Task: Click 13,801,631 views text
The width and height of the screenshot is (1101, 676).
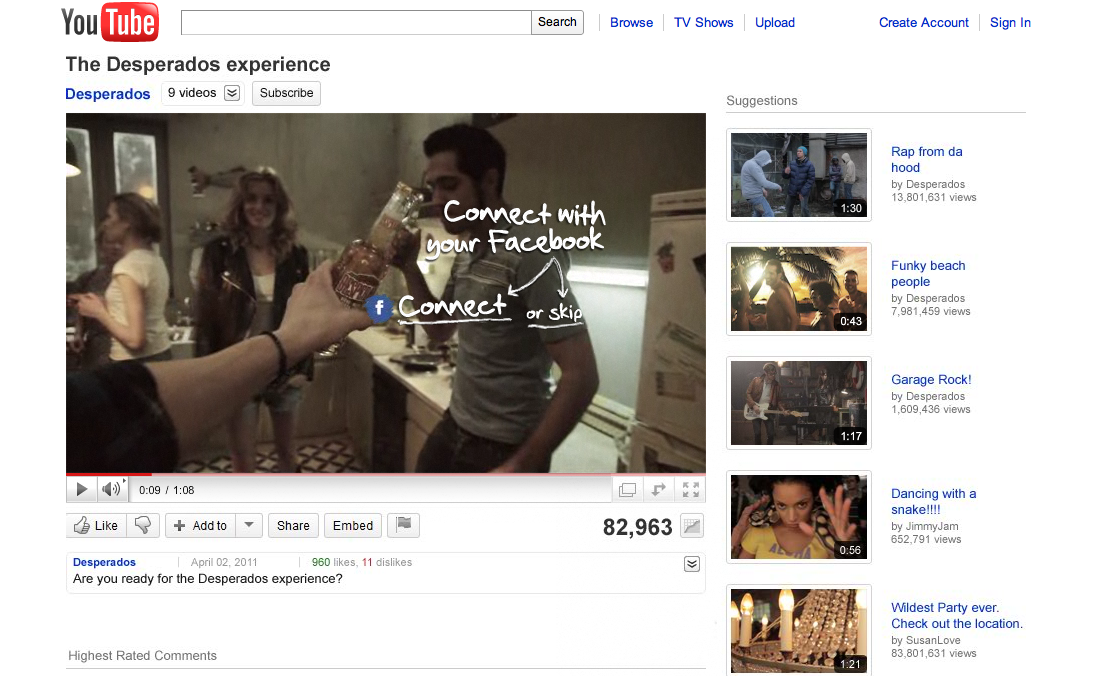Action: 934,197
